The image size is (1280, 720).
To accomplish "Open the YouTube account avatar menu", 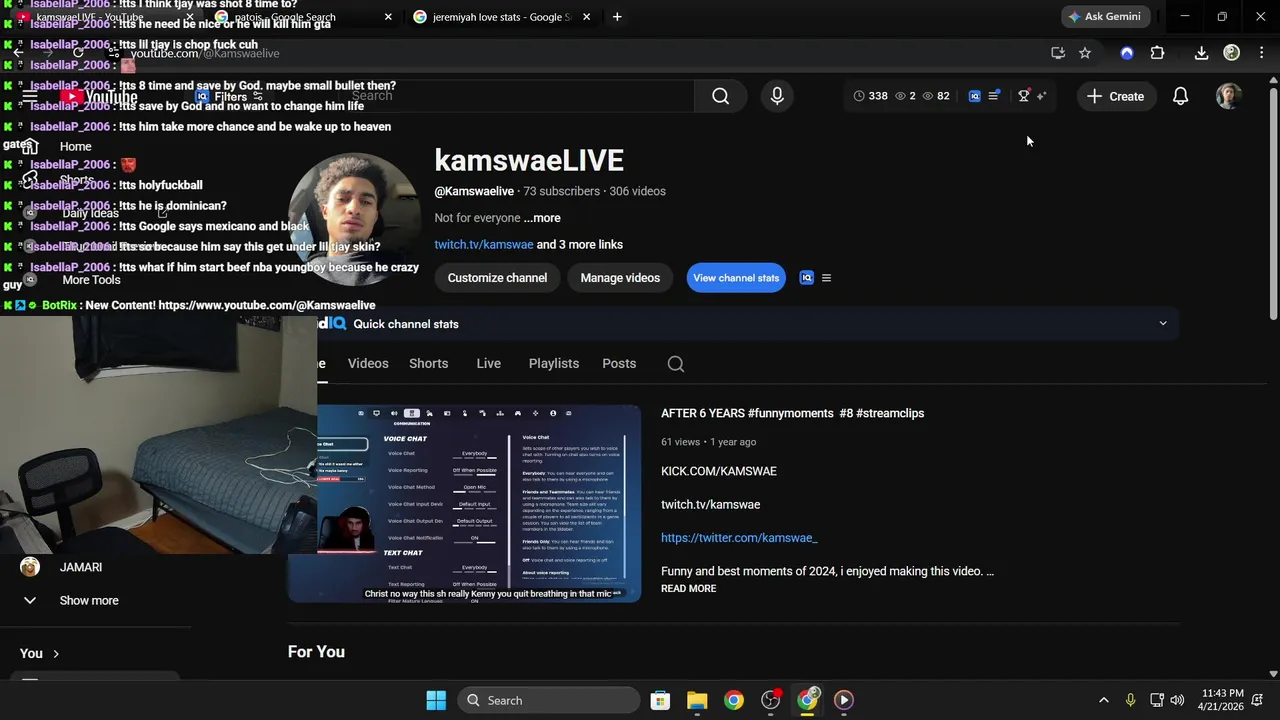I will pyautogui.click(x=1229, y=96).
